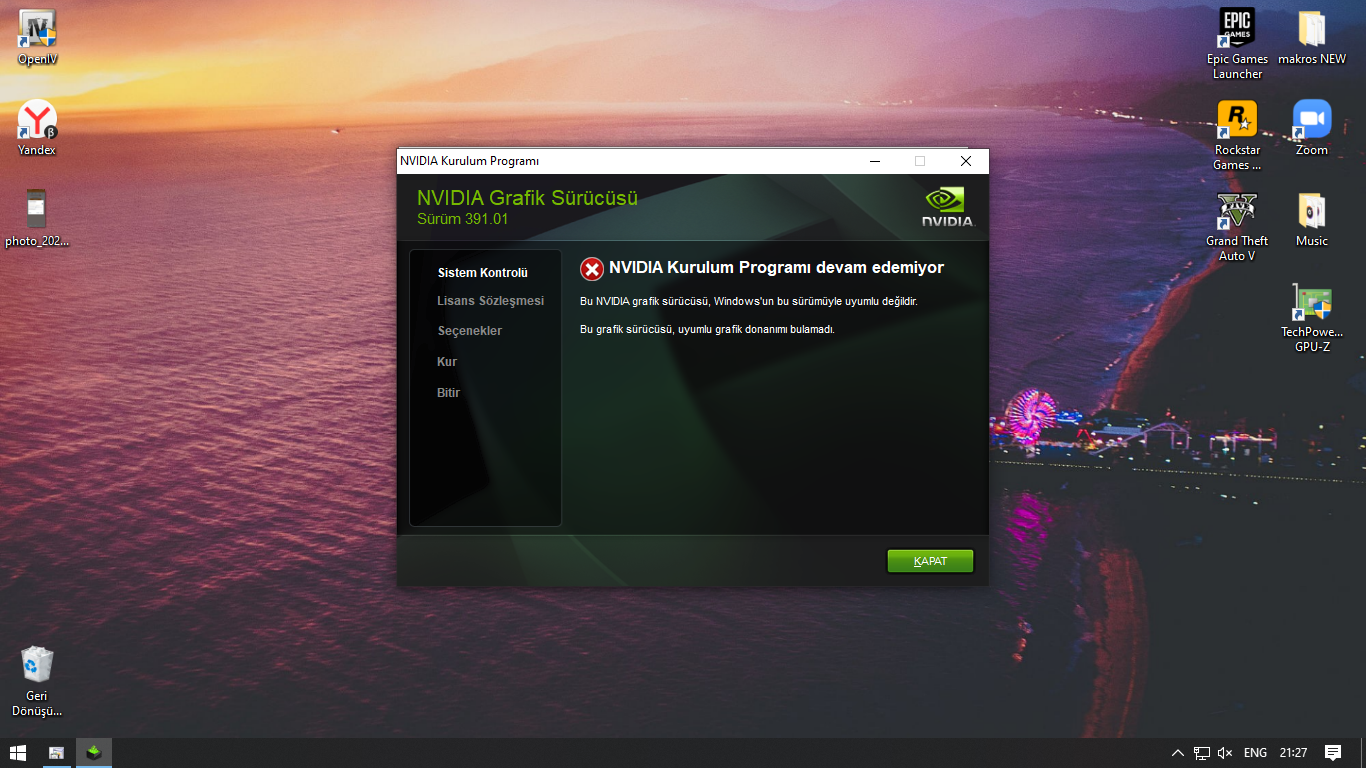The height and width of the screenshot is (768, 1366).
Task: Open the Windows Start menu
Action: (x=18, y=753)
